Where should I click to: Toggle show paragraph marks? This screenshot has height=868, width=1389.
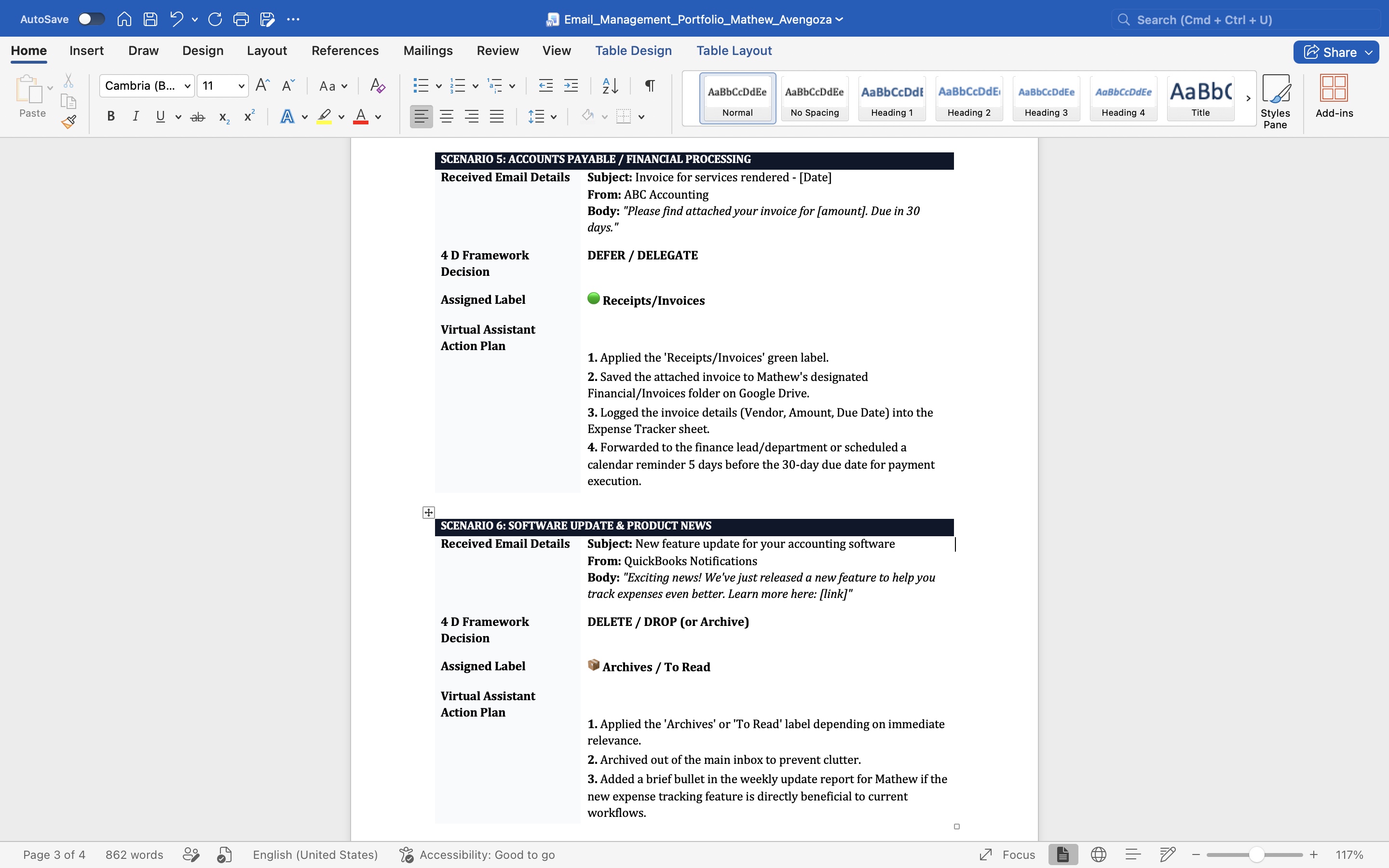pyautogui.click(x=650, y=85)
